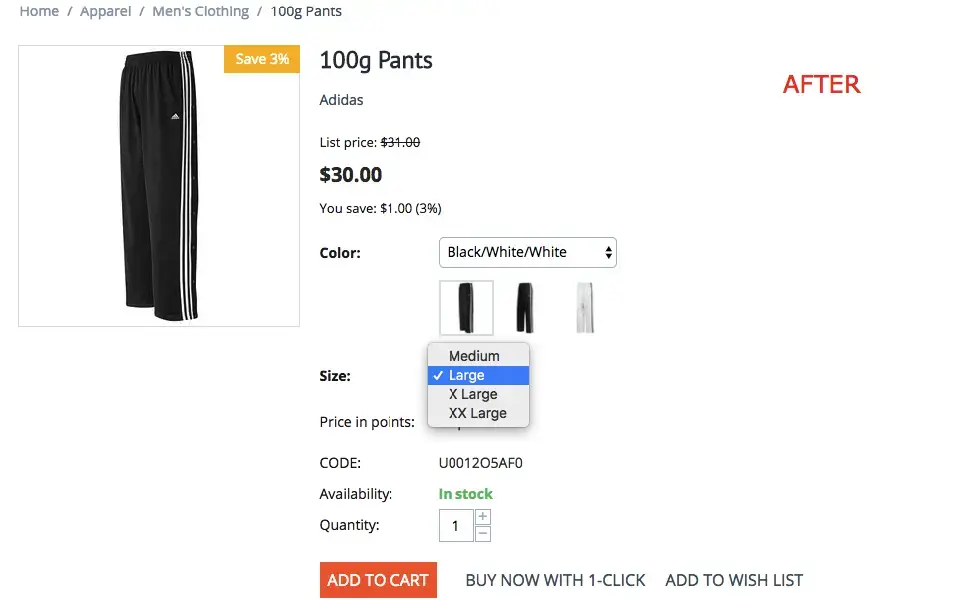Pick the white pants color thumbnail
Image resolution: width=962 pixels, height=600 pixels.
[x=585, y=308]
